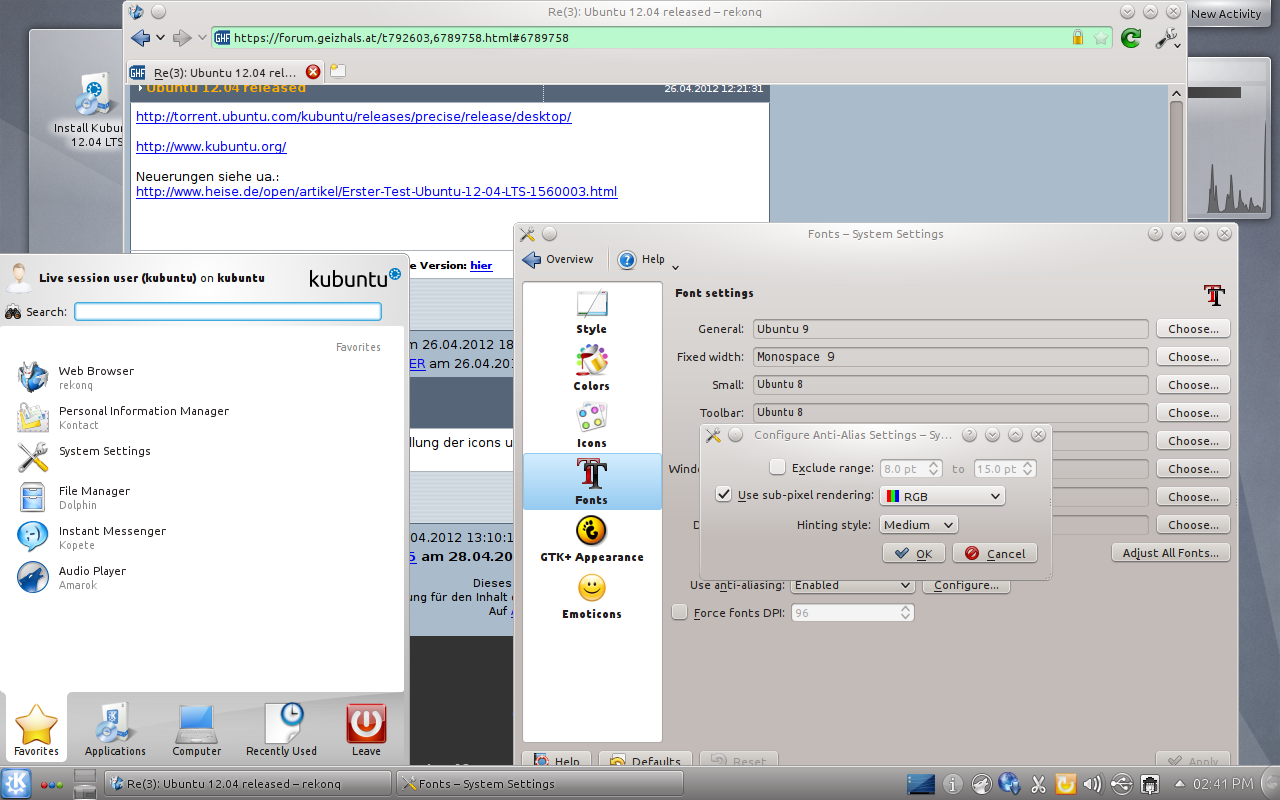
Task: Confirm anti-alias settings with OK
Action: point(914,553)
